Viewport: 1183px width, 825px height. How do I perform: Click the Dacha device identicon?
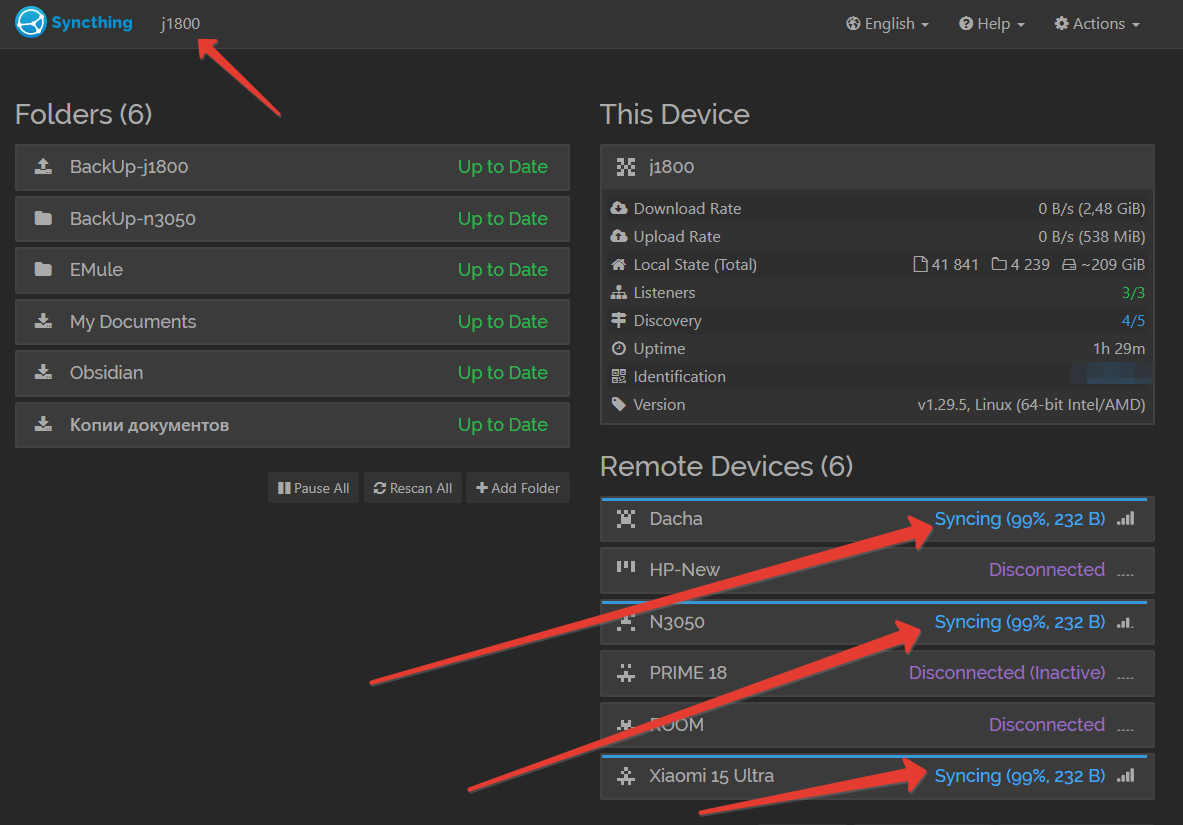click(x=625, y=519)
